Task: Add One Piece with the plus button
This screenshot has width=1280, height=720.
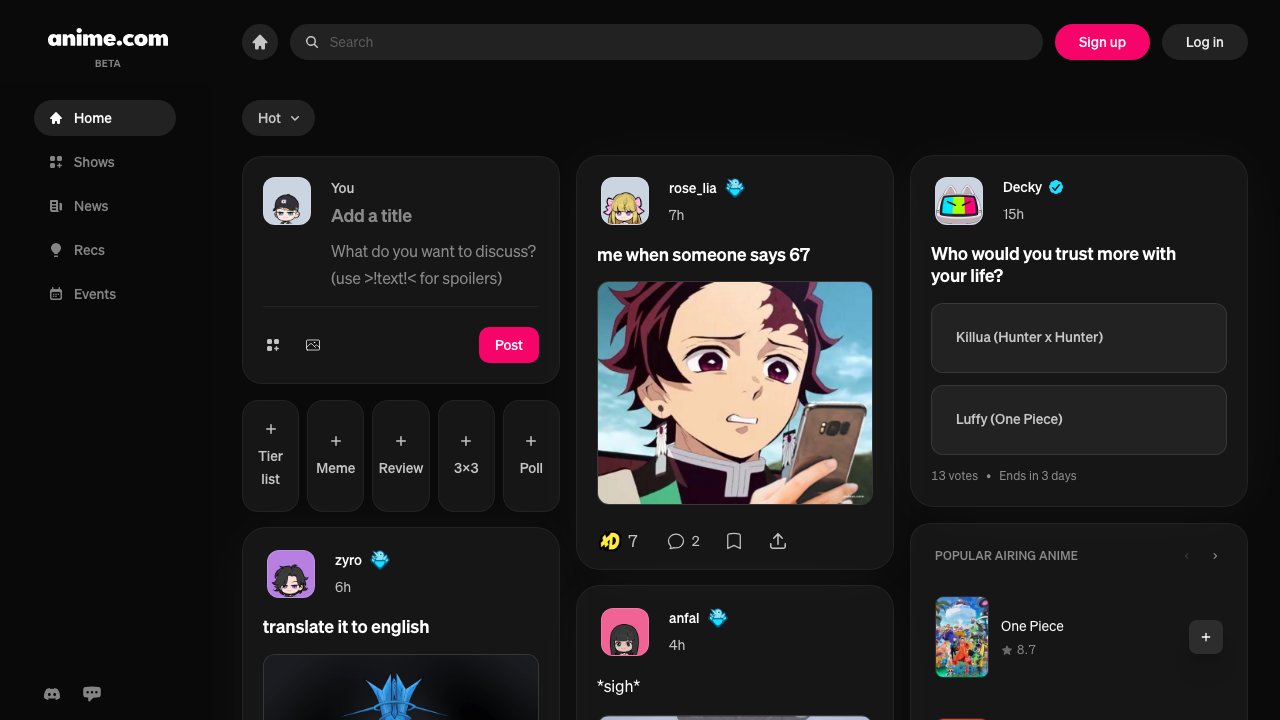Action: (x=1206, y=637)
